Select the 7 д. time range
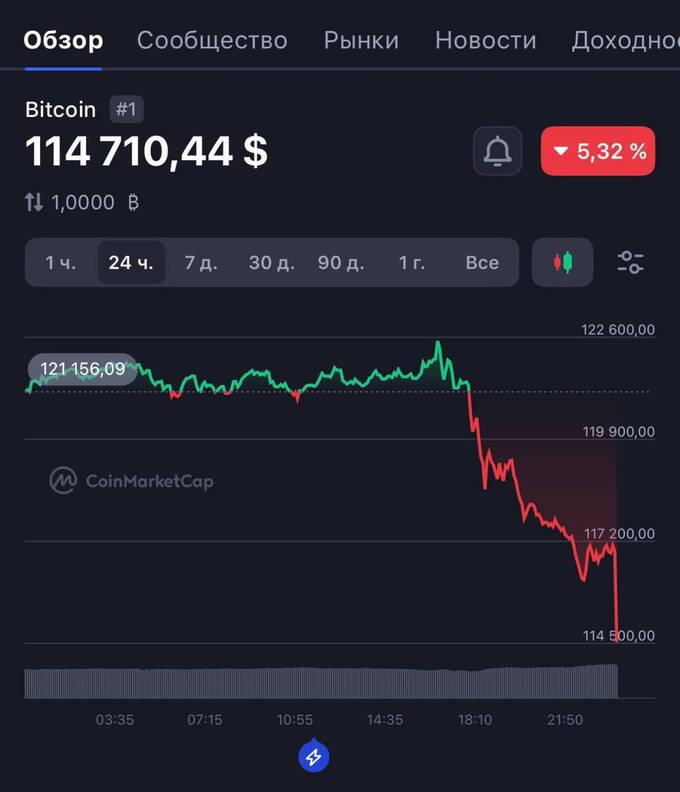The image size is (680, 792). click(200, 263)
